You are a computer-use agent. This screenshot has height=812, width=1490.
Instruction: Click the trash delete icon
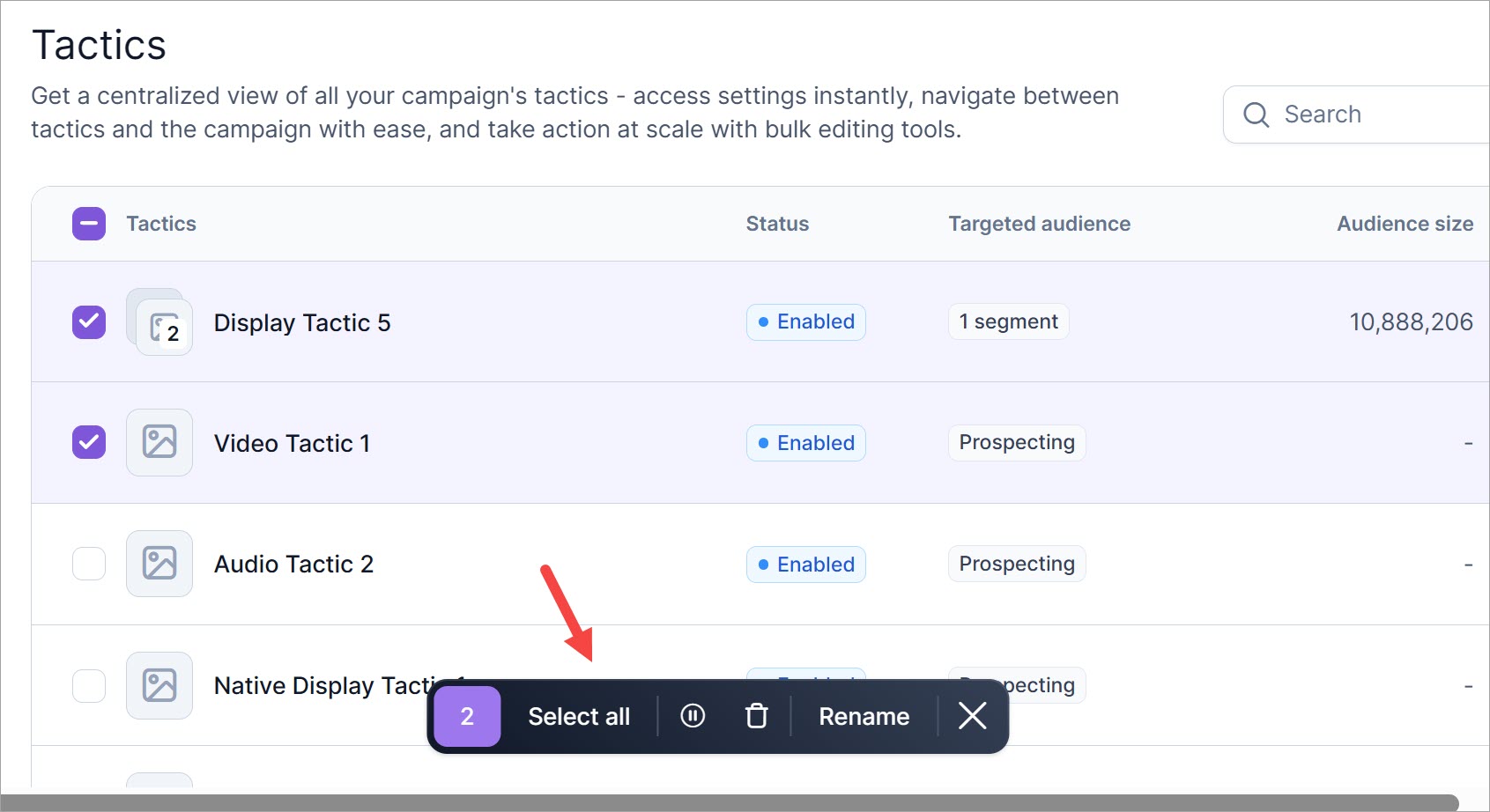coord(756,716)
